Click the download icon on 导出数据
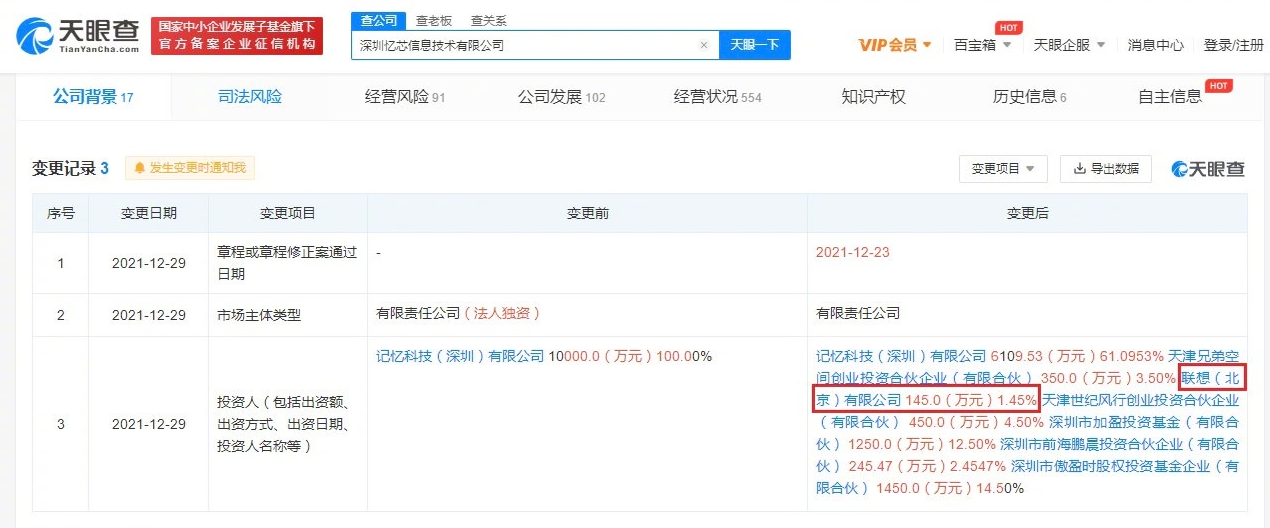The height and width of the screenshot is (528, 1270). click(1079, 169)
